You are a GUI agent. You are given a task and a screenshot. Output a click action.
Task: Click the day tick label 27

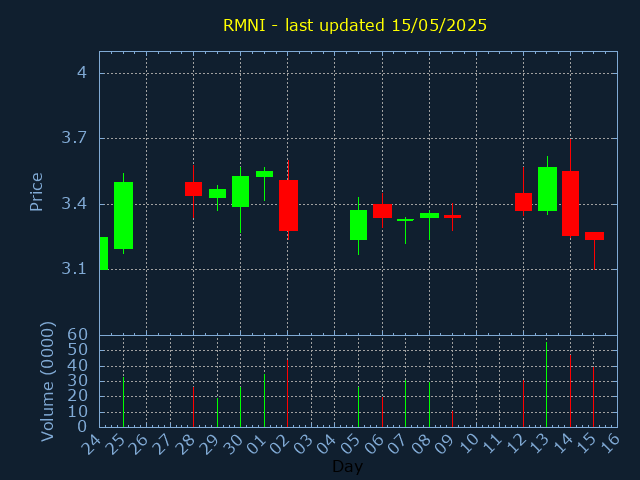click(x=161, y=444)
